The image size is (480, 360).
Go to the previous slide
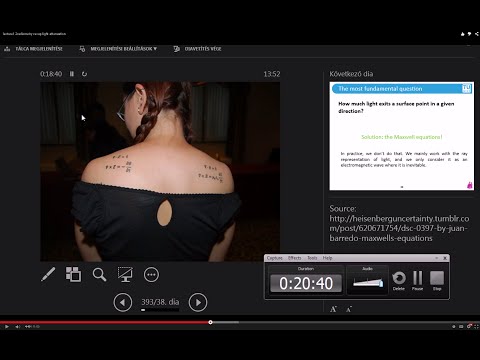(x=123, y=302)
